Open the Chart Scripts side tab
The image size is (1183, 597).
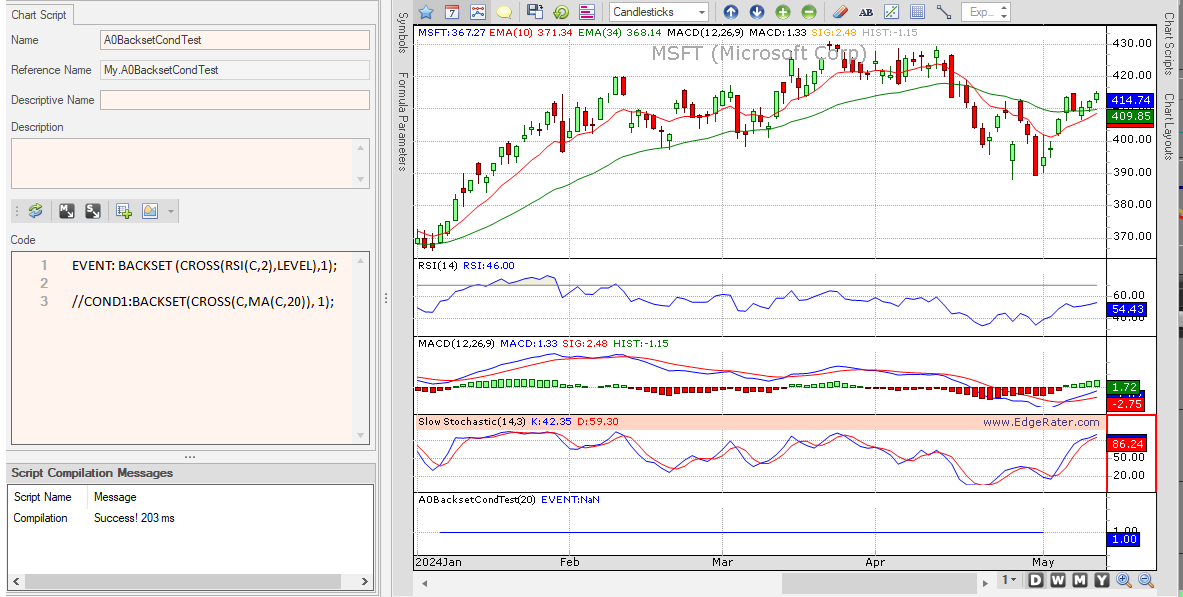pos(1169,45)
